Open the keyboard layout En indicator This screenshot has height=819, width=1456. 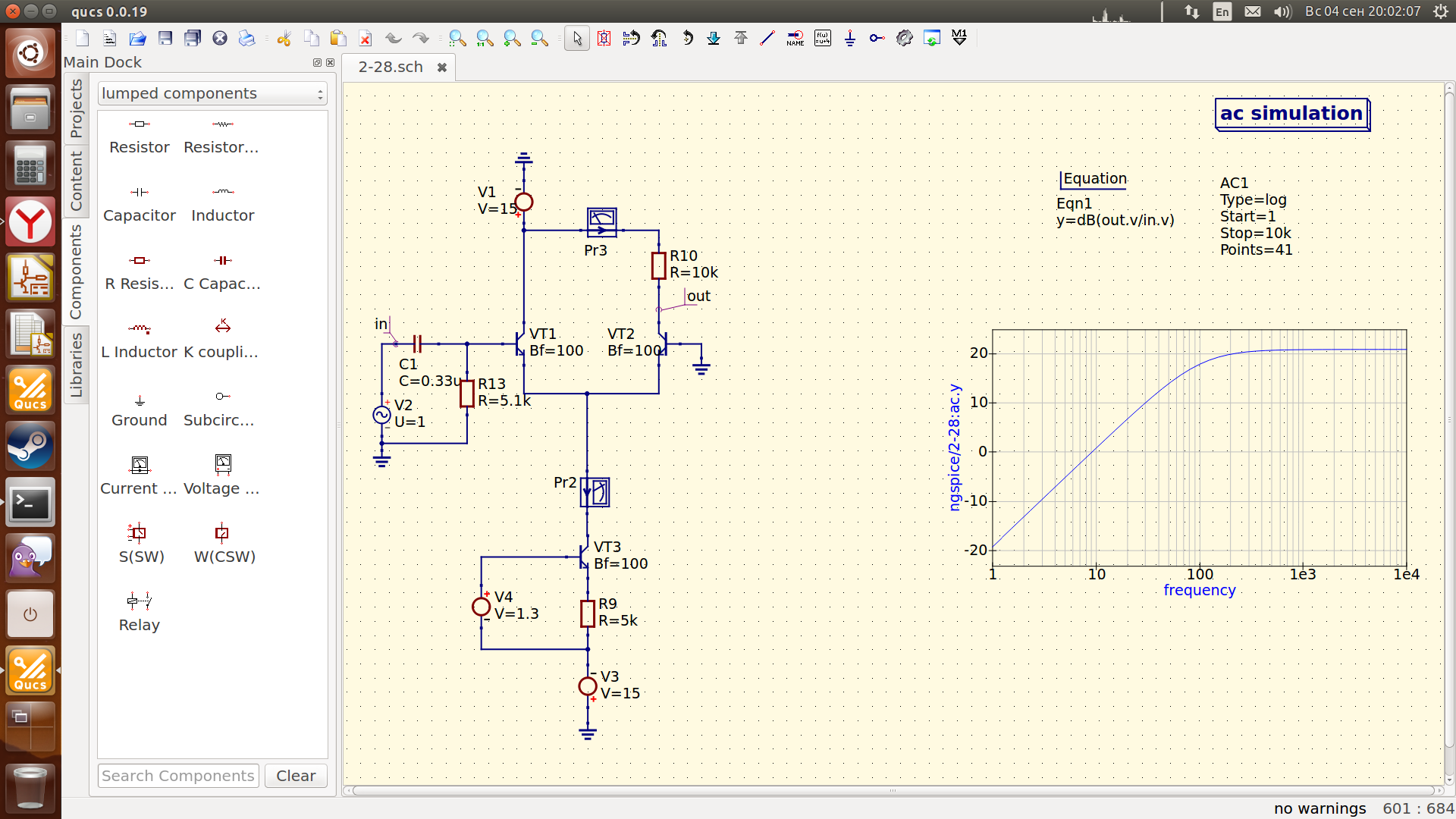tap(1222, 11)
